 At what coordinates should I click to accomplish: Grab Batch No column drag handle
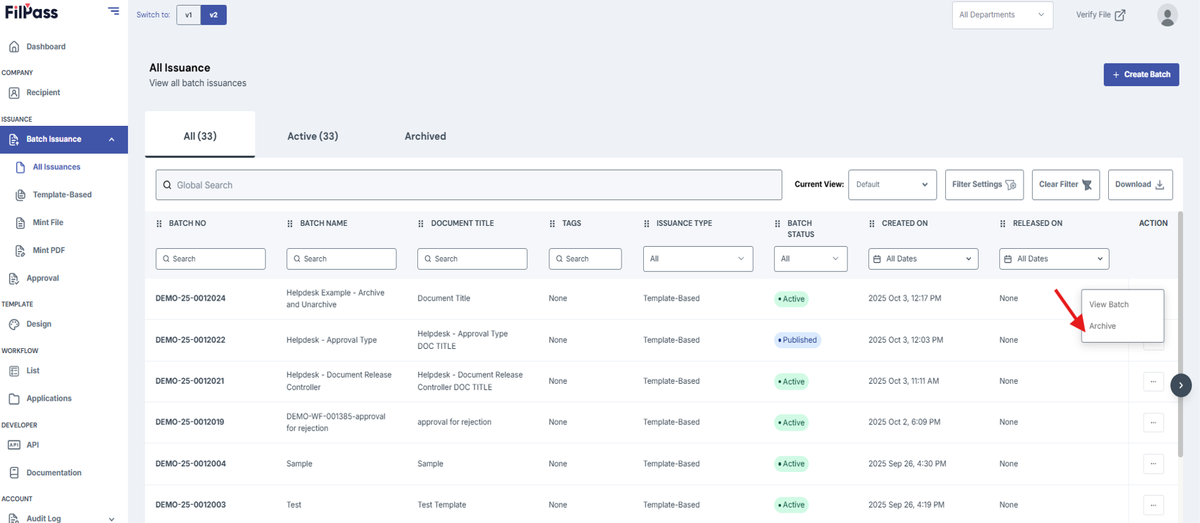click(x=159, y=224)
